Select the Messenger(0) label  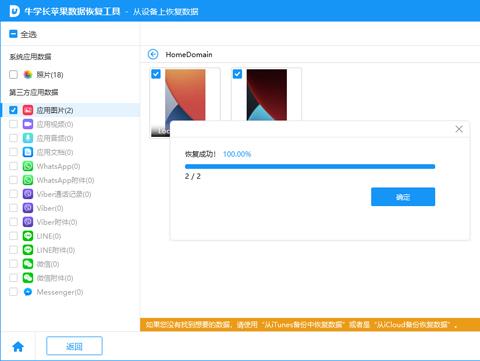click(60, 292)
